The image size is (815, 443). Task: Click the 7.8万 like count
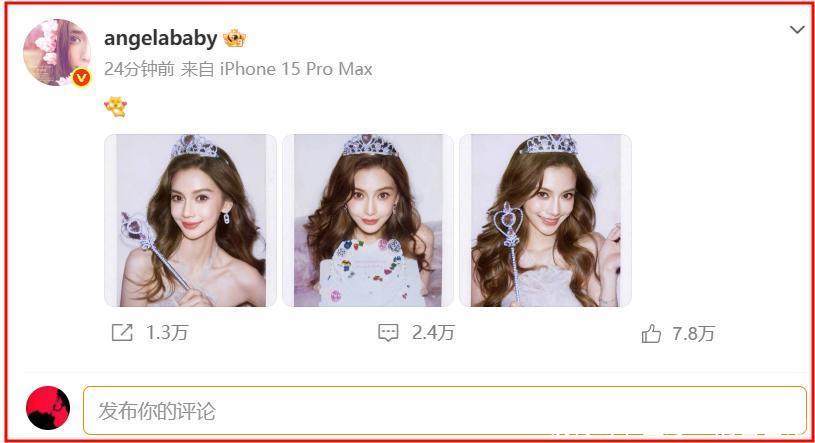coord(693,334)
